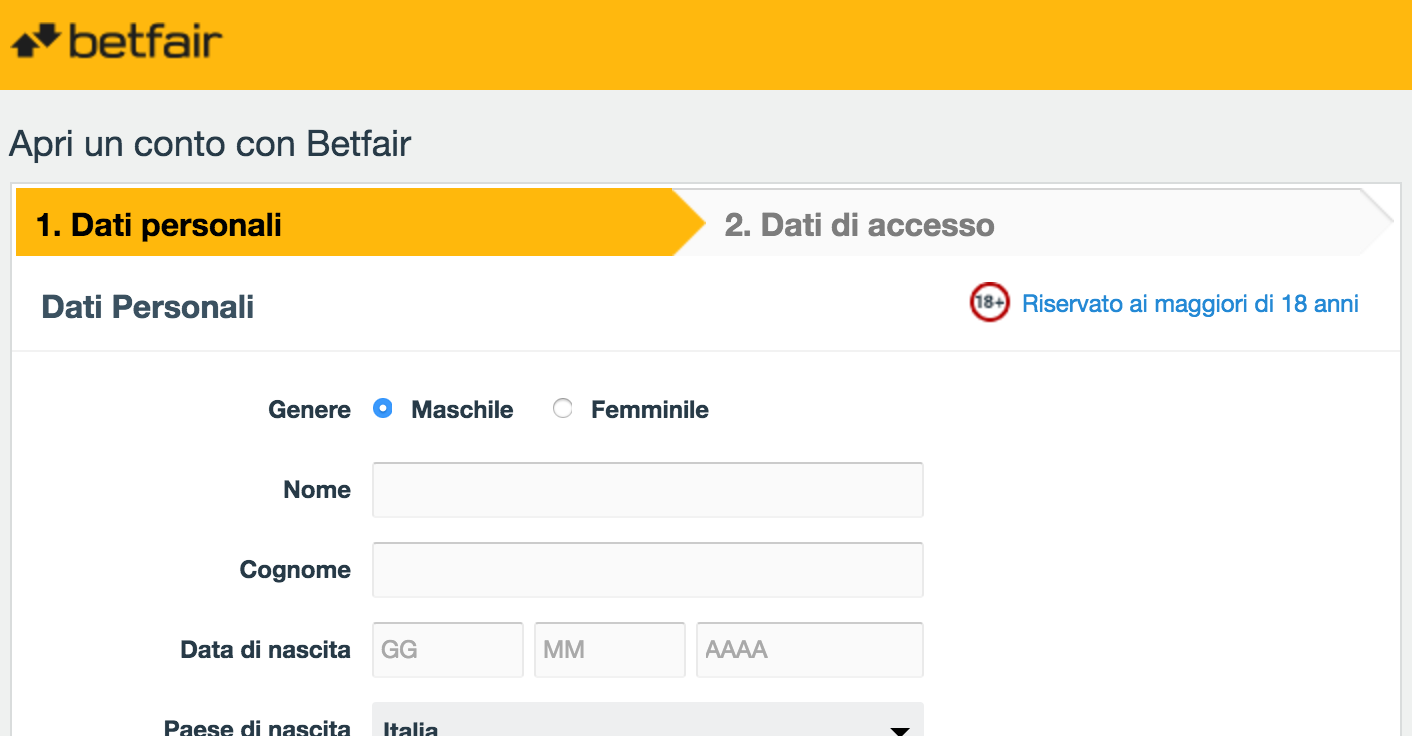Focus the Cognome text field
The image size is (1412, 736).
point(648,570)
